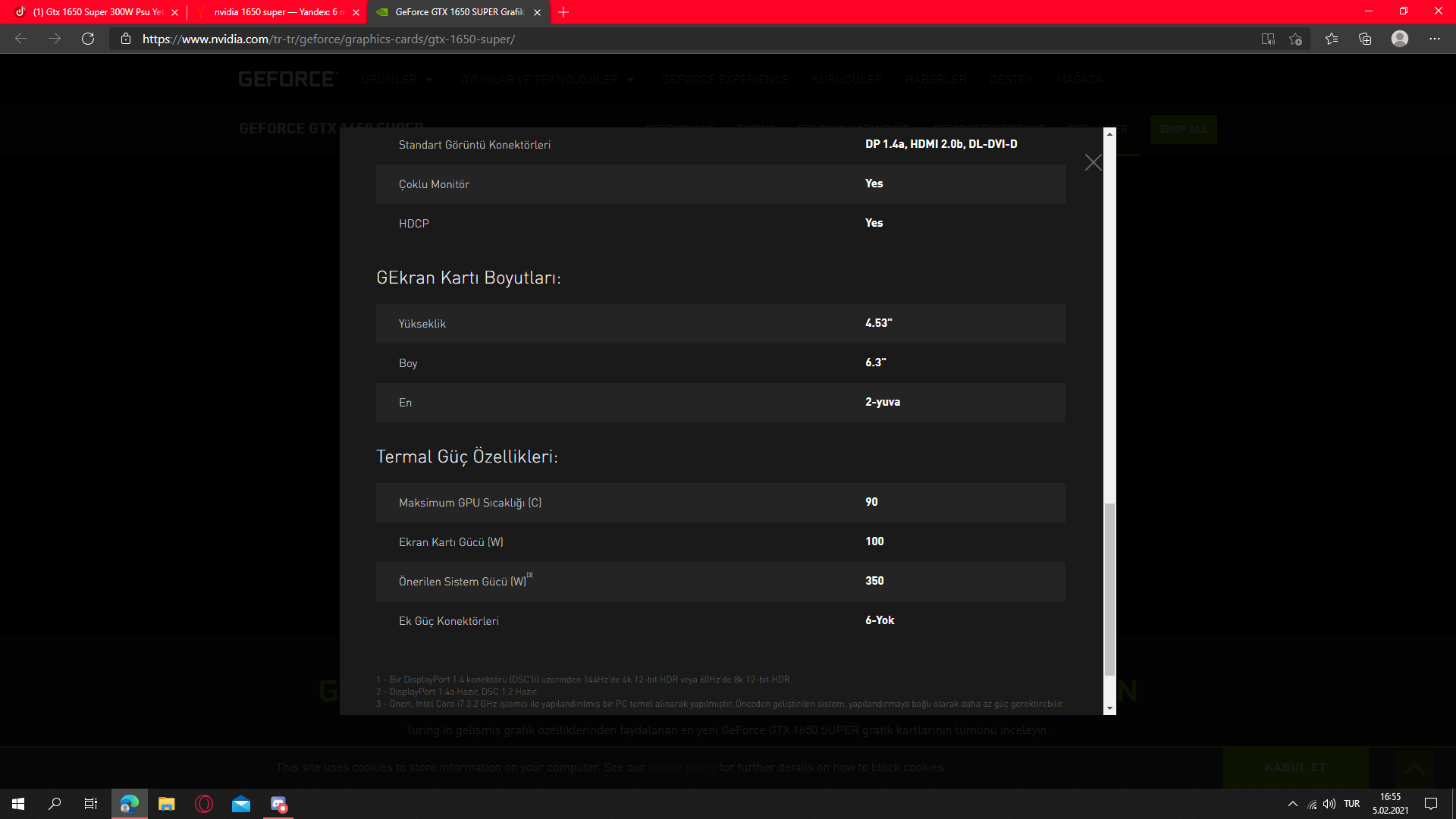
Task: Click the TUR language indicator
Action: coord(1352,804)
